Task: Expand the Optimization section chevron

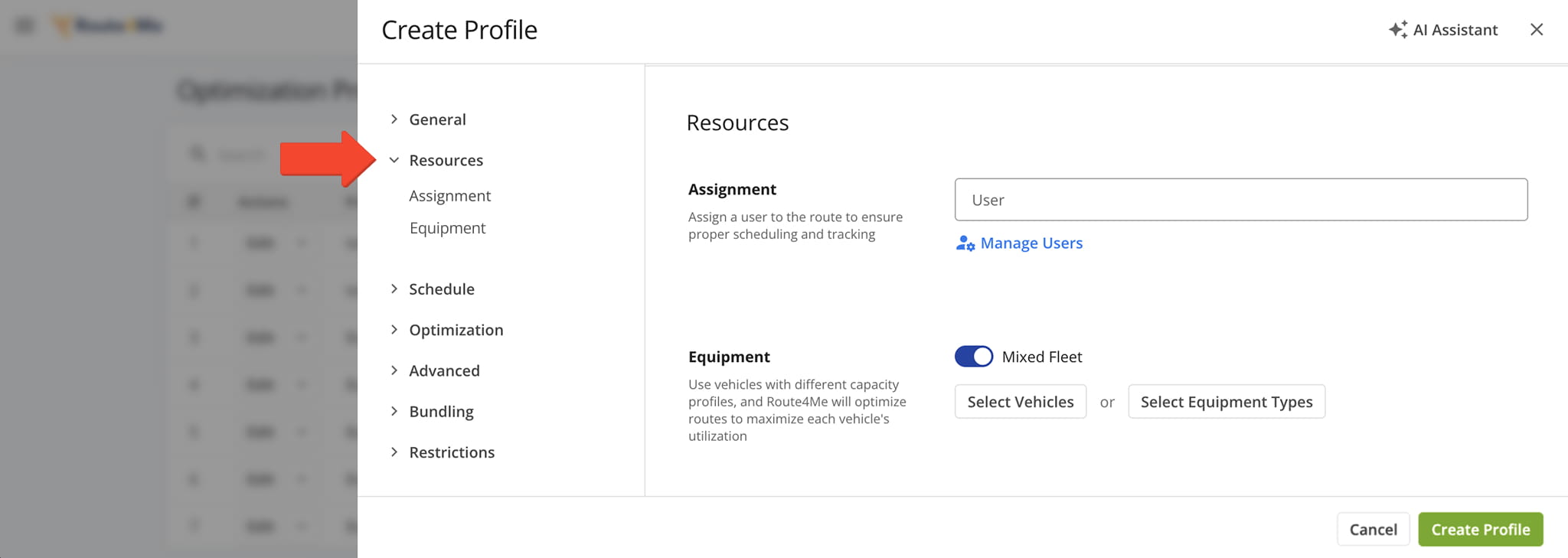Action: click(394, 329)
